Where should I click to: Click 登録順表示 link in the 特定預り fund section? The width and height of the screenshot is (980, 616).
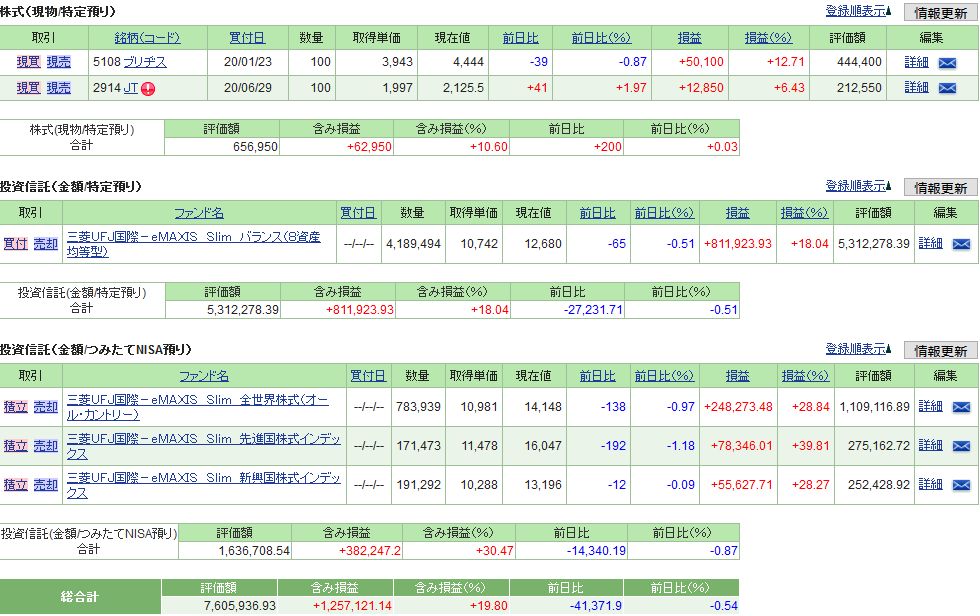click(x=858, y=186)
